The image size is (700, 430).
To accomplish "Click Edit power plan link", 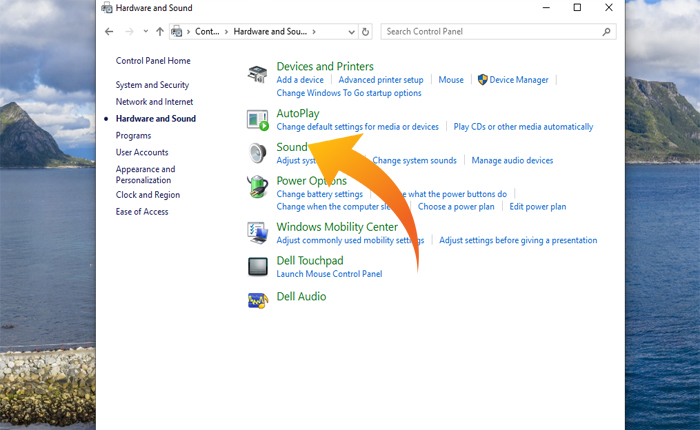I will [537, 207].
